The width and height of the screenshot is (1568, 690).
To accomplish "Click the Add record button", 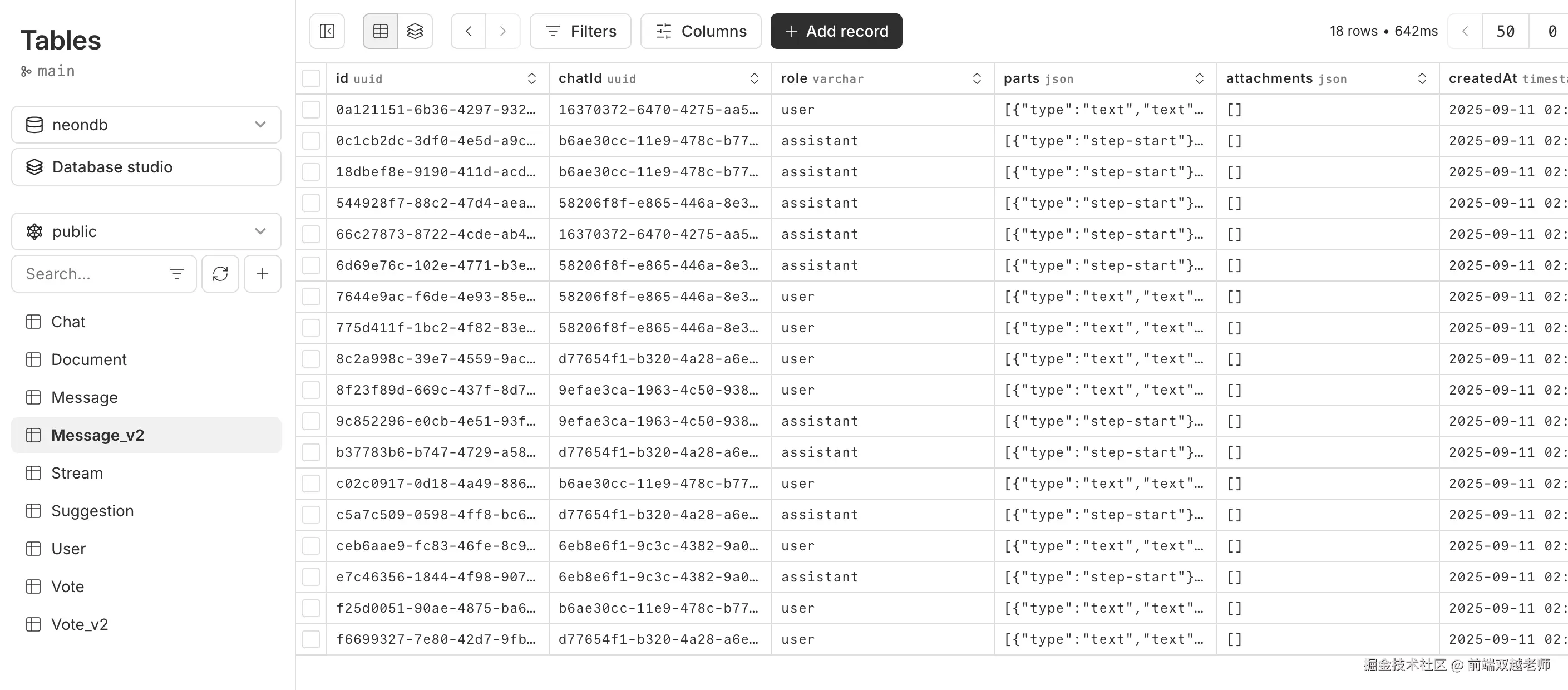I will (836, 31).
